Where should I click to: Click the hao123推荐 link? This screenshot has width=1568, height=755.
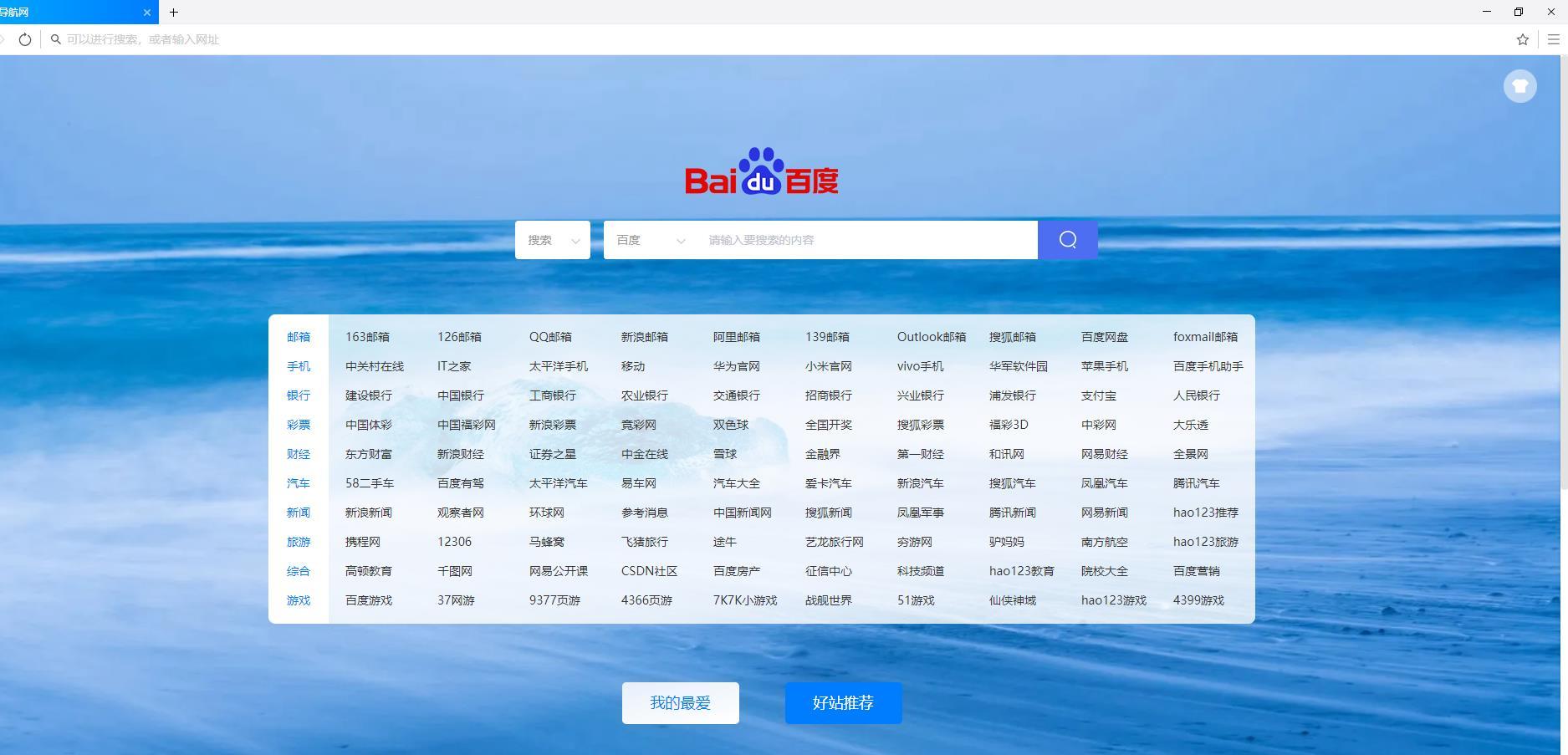coord(1206,513)
